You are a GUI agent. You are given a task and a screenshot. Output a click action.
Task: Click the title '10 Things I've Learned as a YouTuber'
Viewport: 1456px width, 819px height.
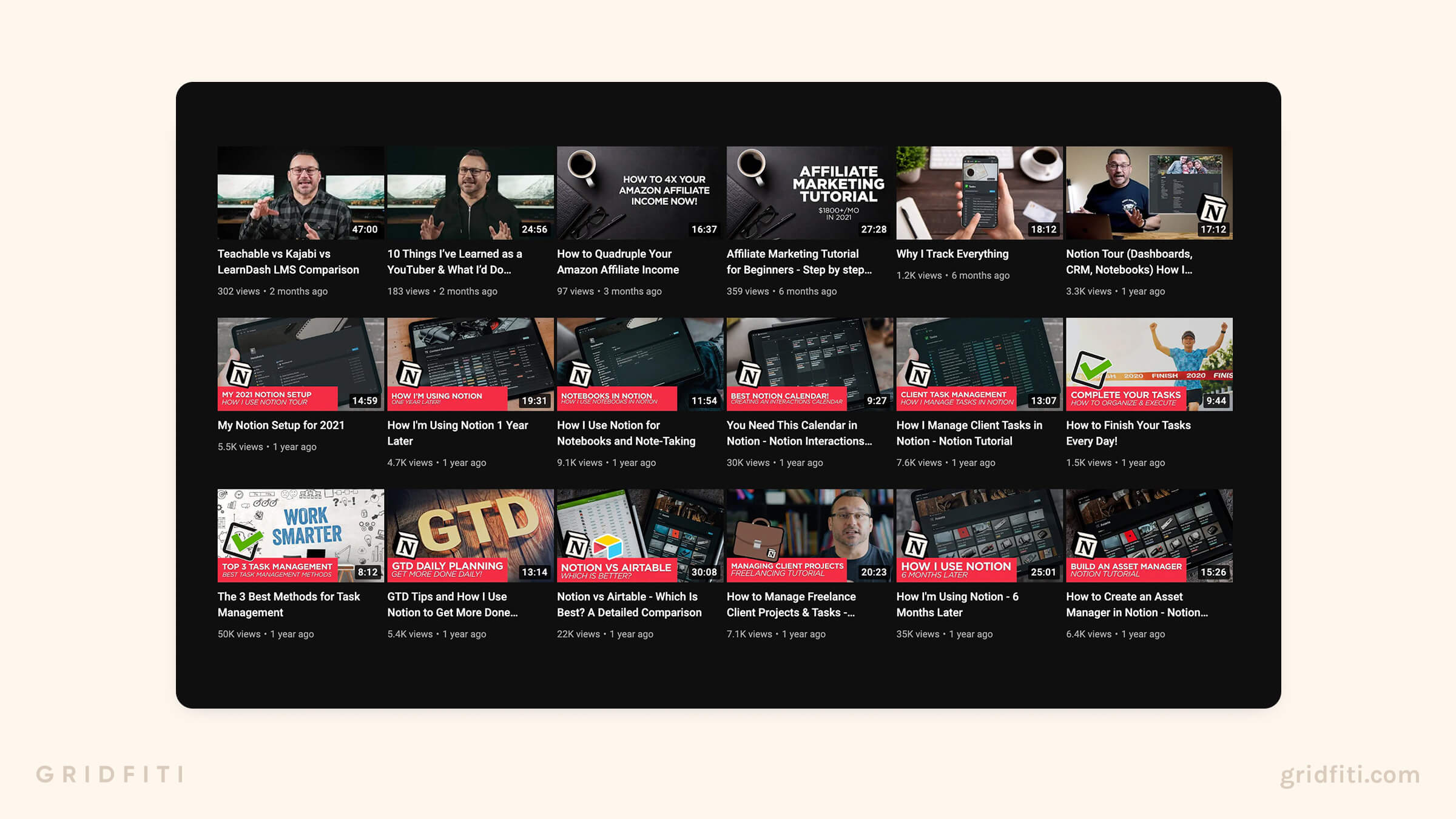pyautogui.click(x=454, y=262)
